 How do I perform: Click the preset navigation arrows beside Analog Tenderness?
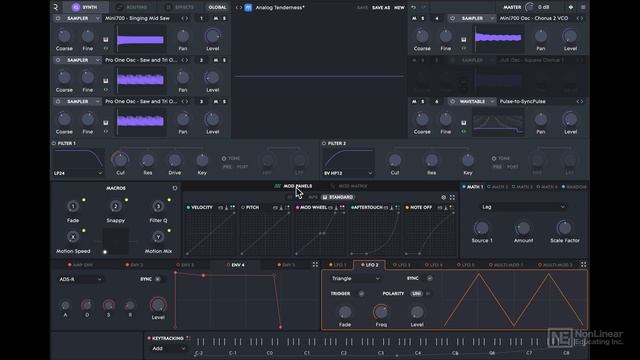point(239,7)
